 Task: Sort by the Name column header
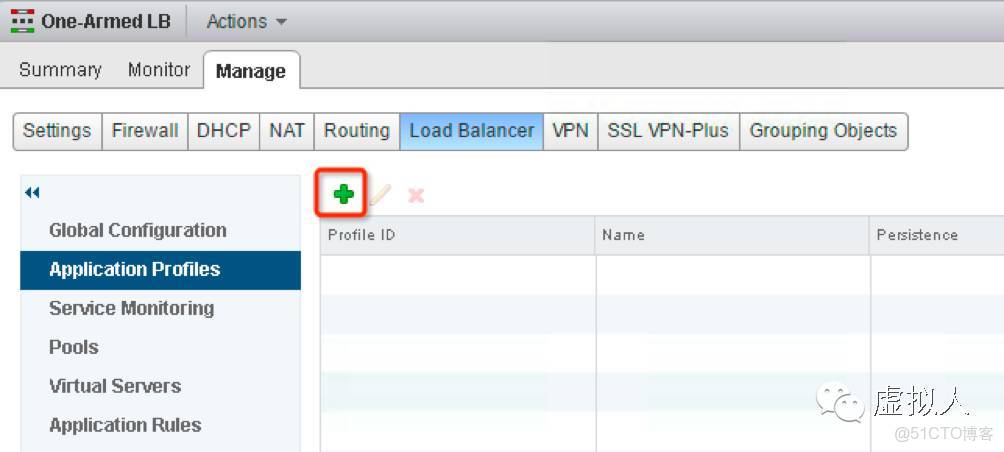[732, 235]
